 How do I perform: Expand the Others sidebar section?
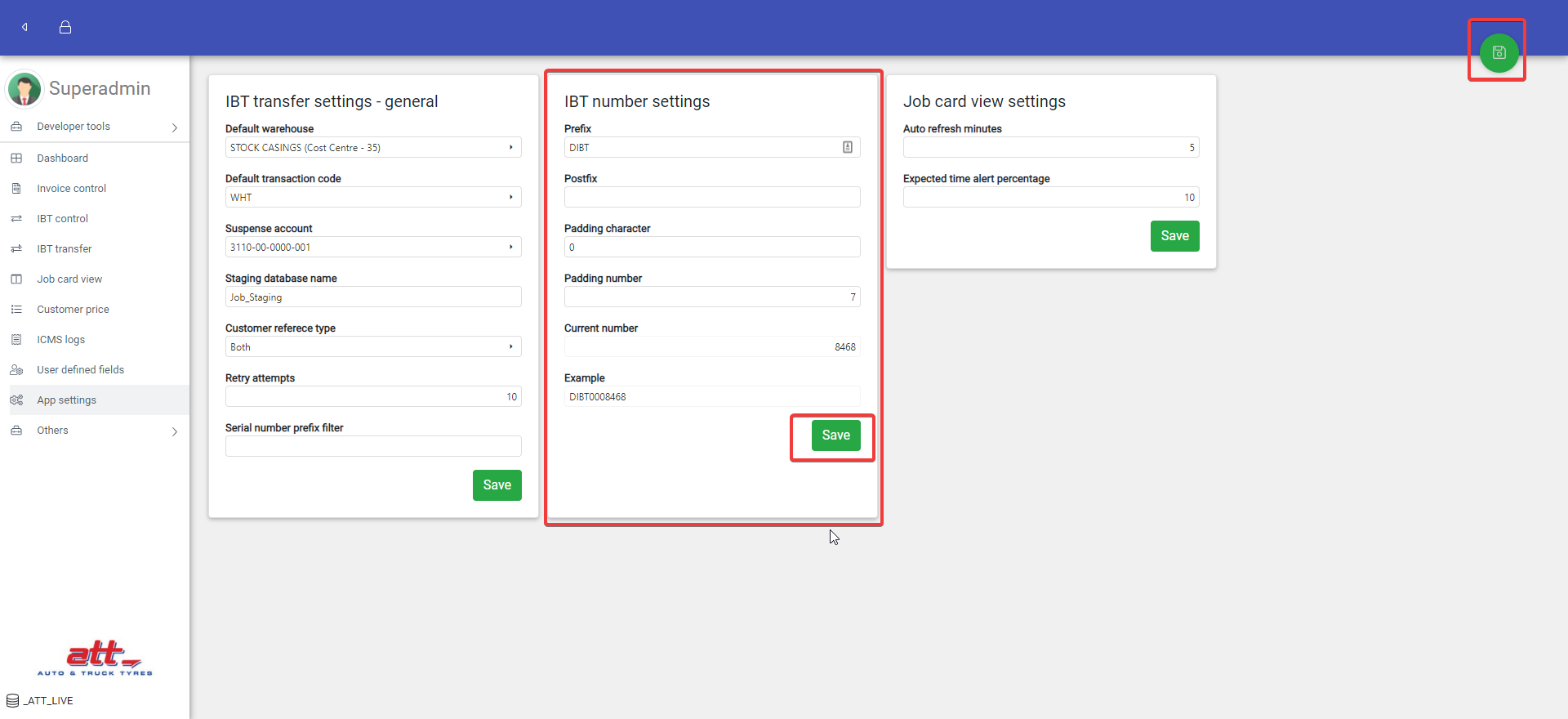pos(174,431)
